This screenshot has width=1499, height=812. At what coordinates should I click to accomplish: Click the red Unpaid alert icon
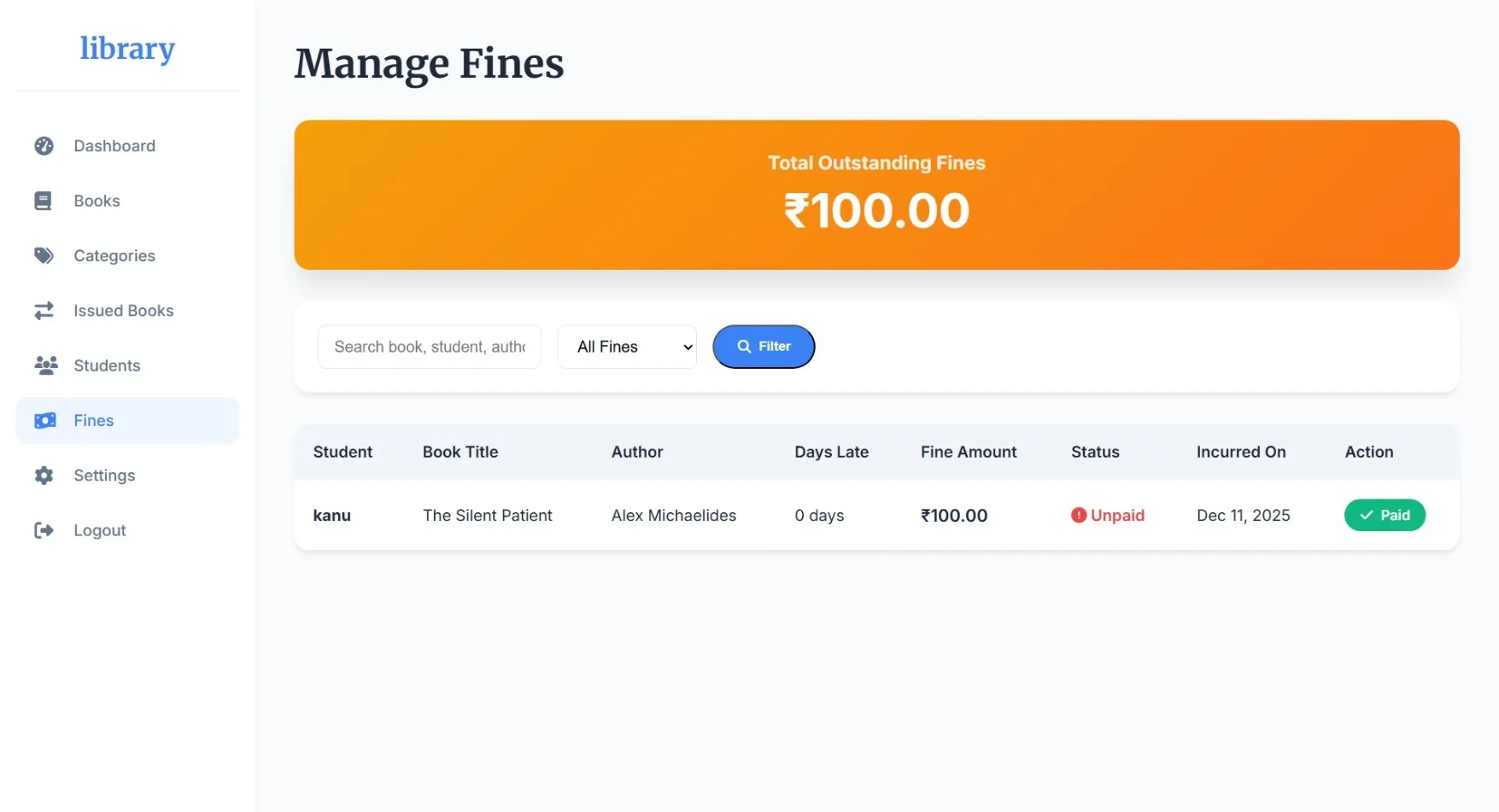pyautogui.click(x=1079, y=515)
